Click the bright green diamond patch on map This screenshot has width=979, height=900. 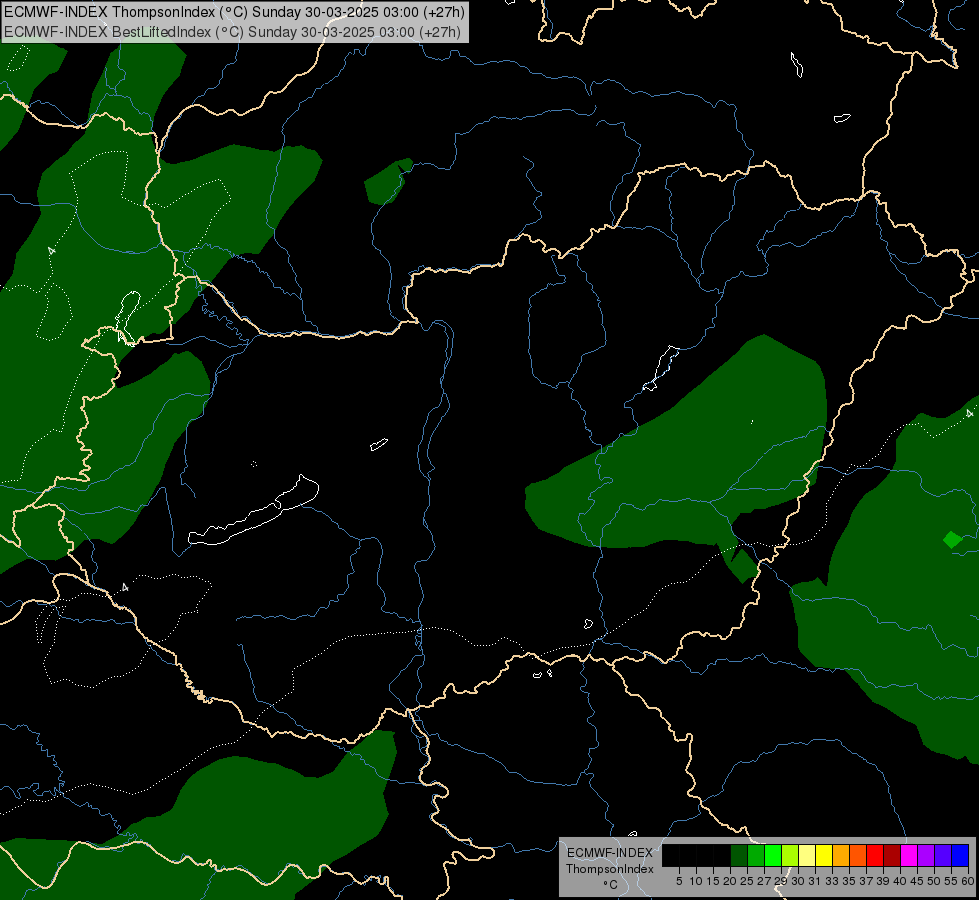tap(952, 540)
